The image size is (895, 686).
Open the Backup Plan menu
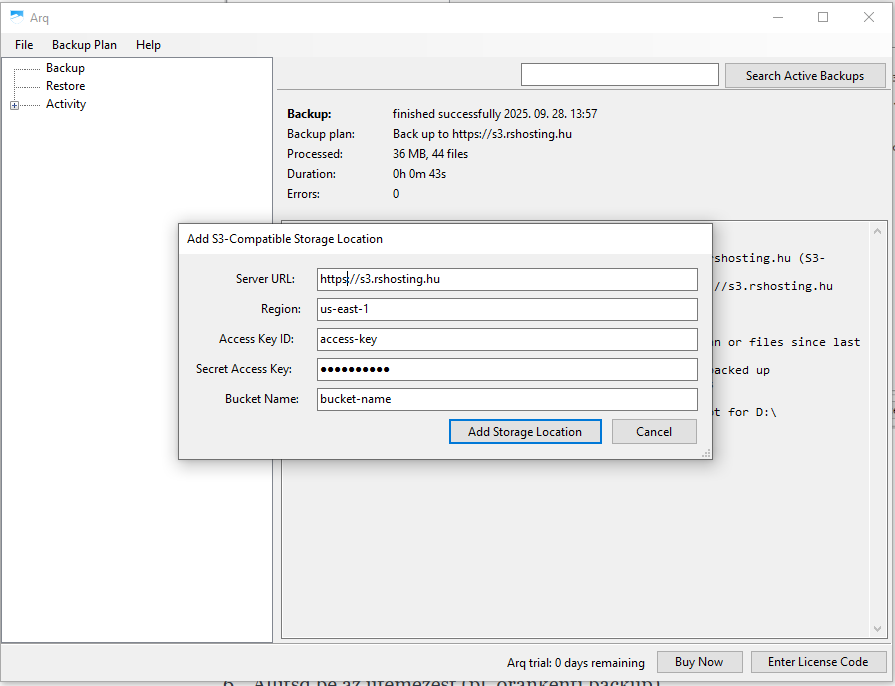tap(84, 45)
